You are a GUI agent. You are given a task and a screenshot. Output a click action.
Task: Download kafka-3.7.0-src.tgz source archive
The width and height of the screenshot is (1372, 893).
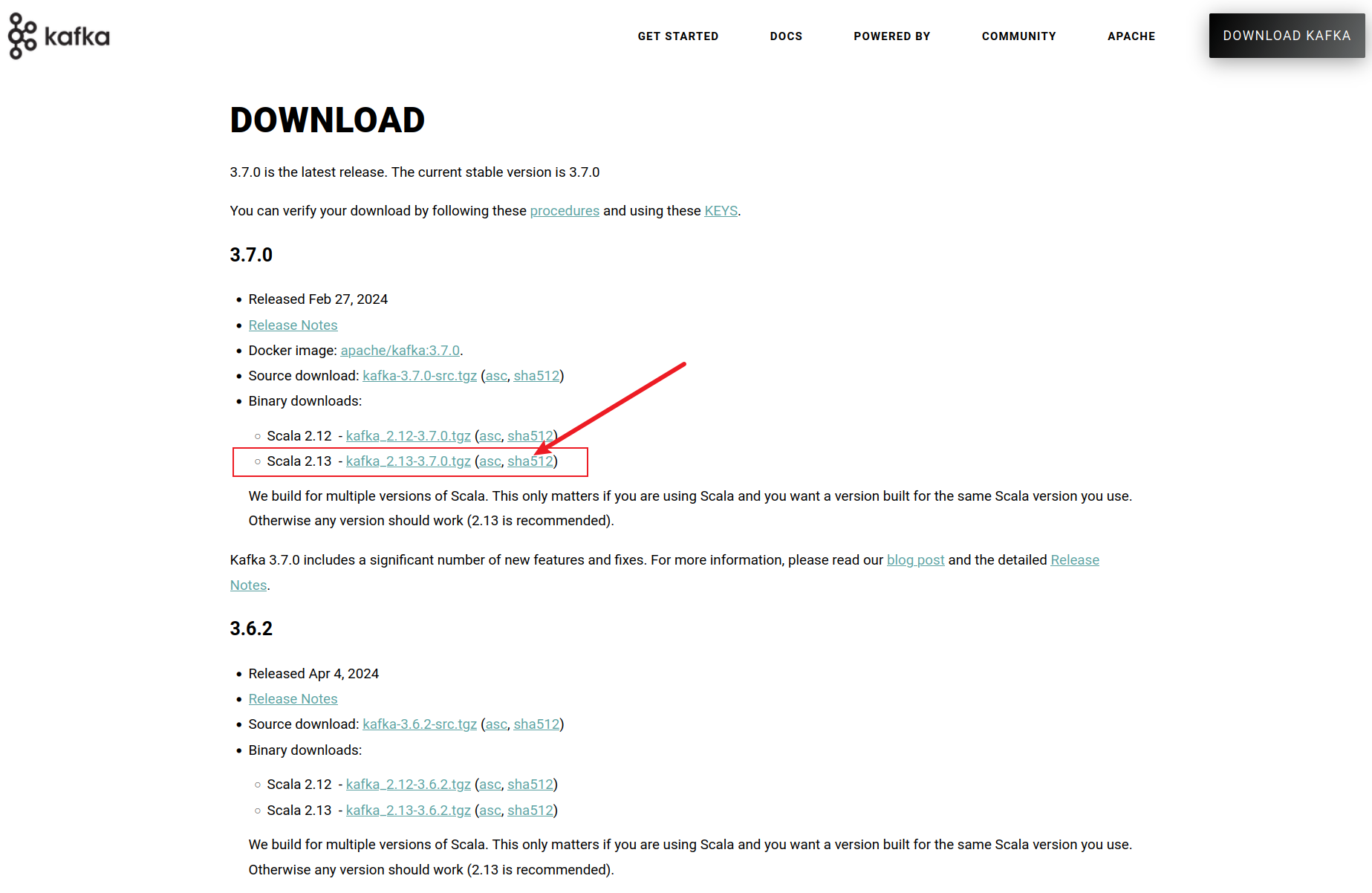pos(420,376)
